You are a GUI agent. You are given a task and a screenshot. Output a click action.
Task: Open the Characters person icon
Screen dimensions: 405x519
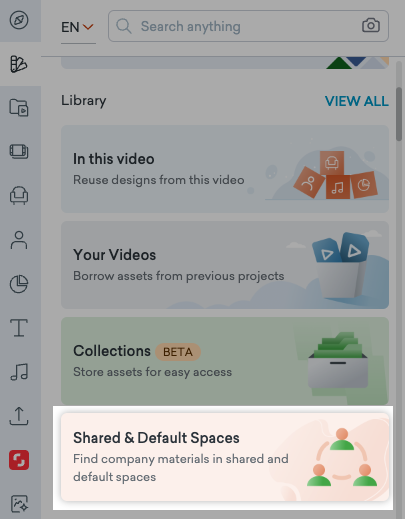tap(19, 240)
